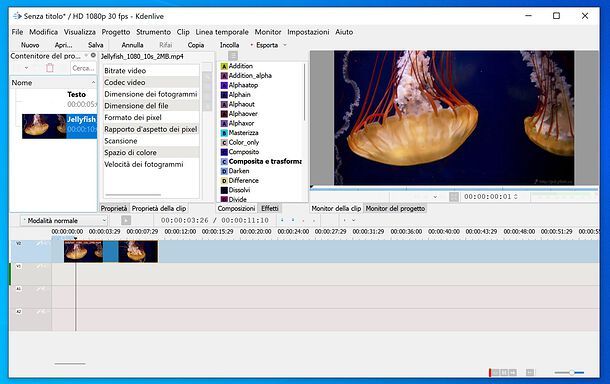Click the Copia toolbar button
Image resolution: width=610 pixels, height=384 pixels.
coord(196,45)
